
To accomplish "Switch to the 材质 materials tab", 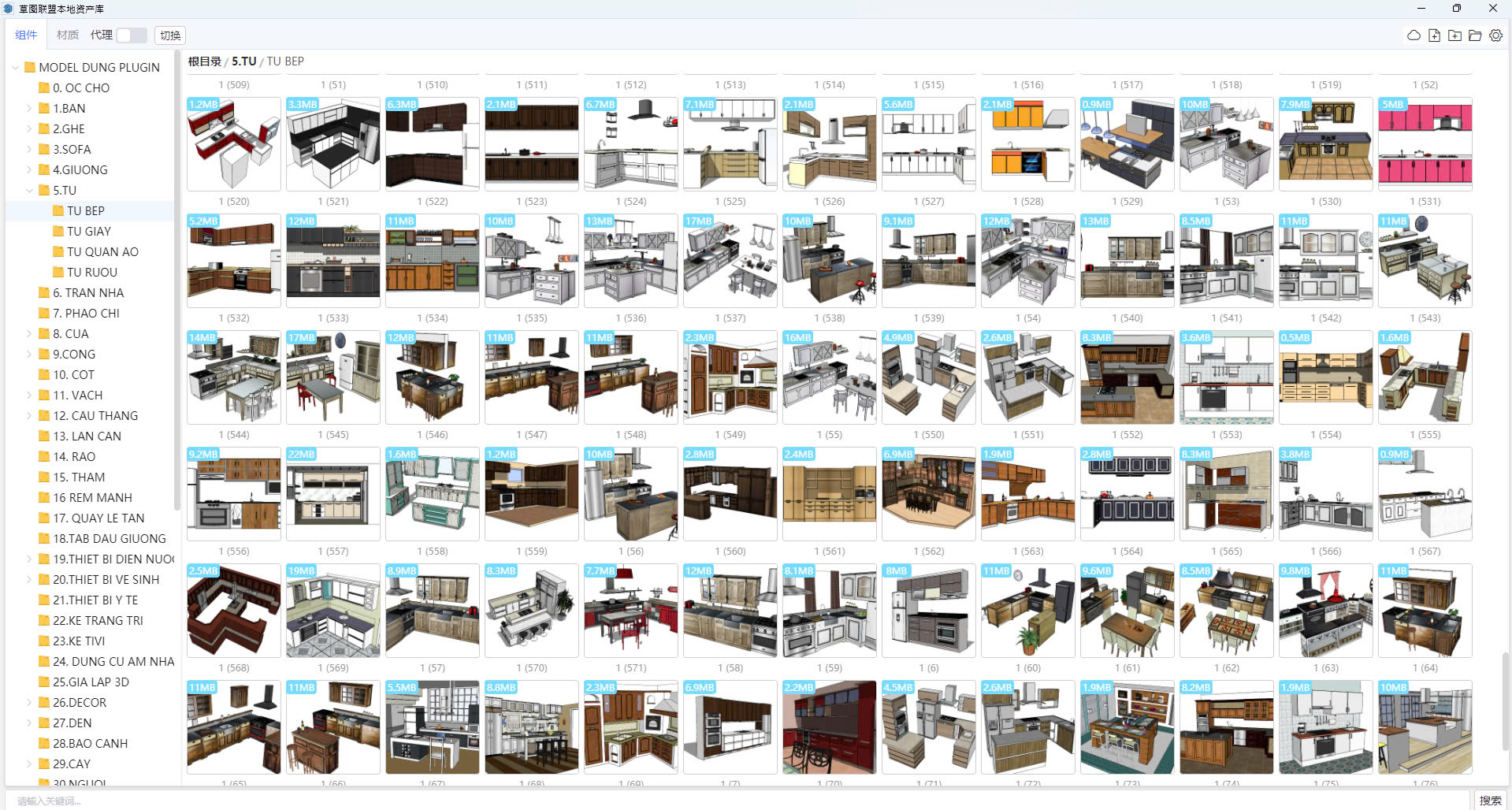I will [x=67, y=35].
